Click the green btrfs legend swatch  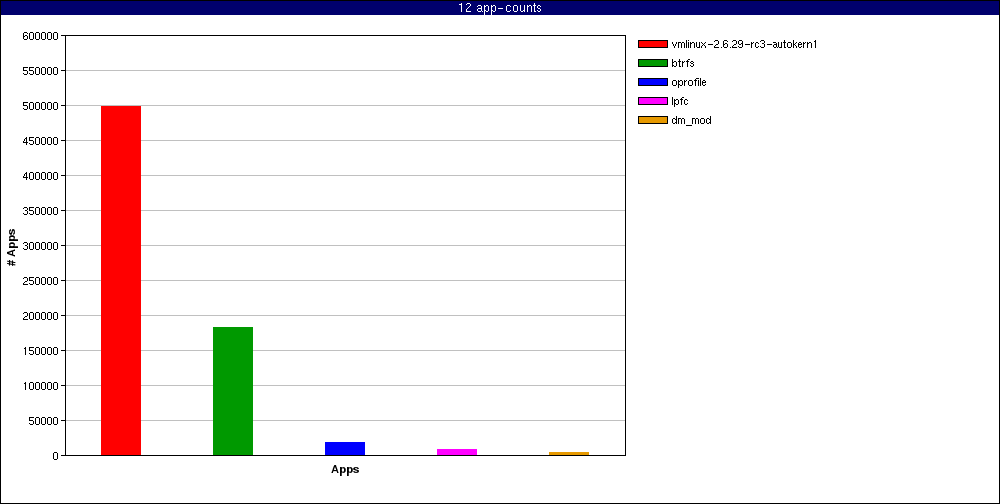pos(652,63)
